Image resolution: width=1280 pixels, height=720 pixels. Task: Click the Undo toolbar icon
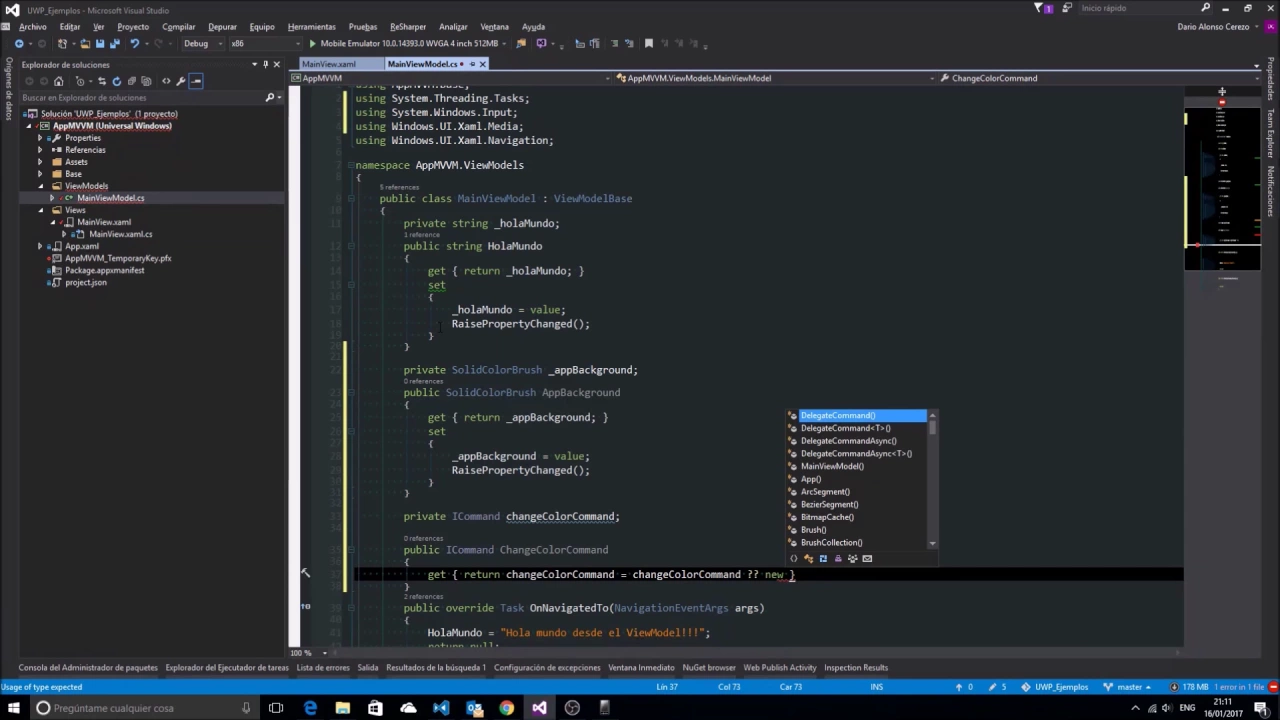pyautogui.click(x=133, y=44)
